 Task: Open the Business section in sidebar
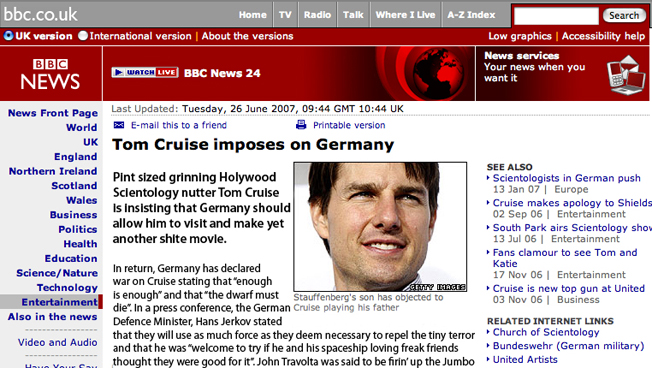73,215
